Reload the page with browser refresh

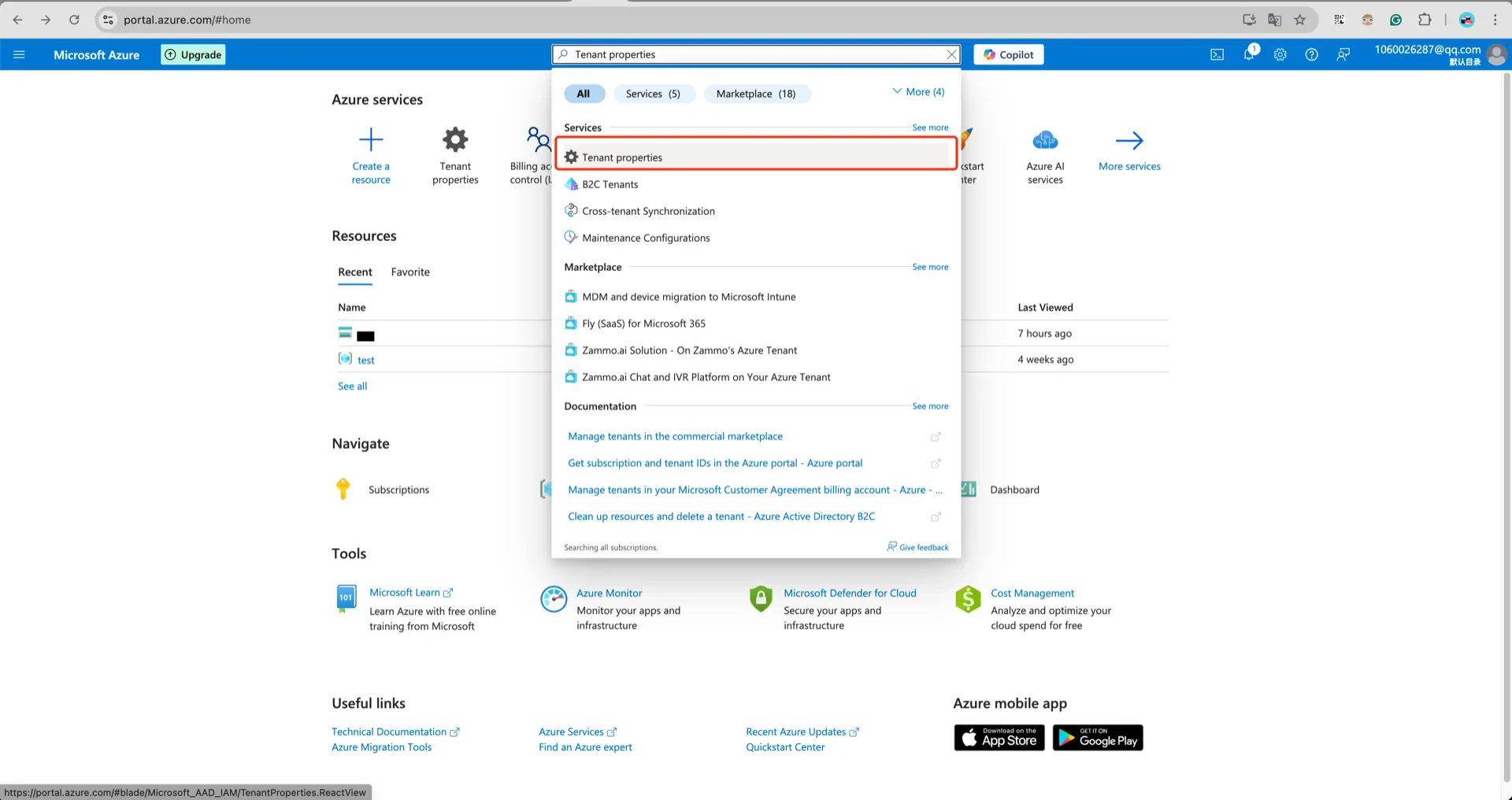74,20
